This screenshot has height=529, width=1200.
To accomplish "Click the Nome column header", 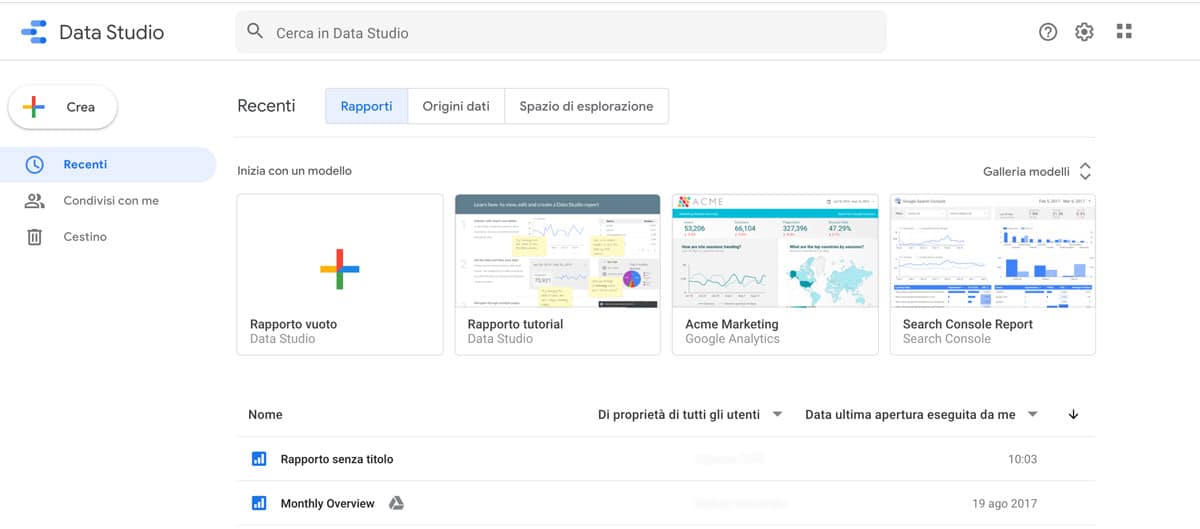I will coord(265,414).
